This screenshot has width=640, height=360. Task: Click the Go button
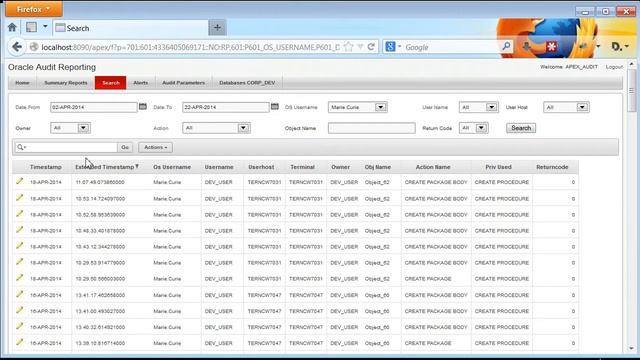(125, 147)
